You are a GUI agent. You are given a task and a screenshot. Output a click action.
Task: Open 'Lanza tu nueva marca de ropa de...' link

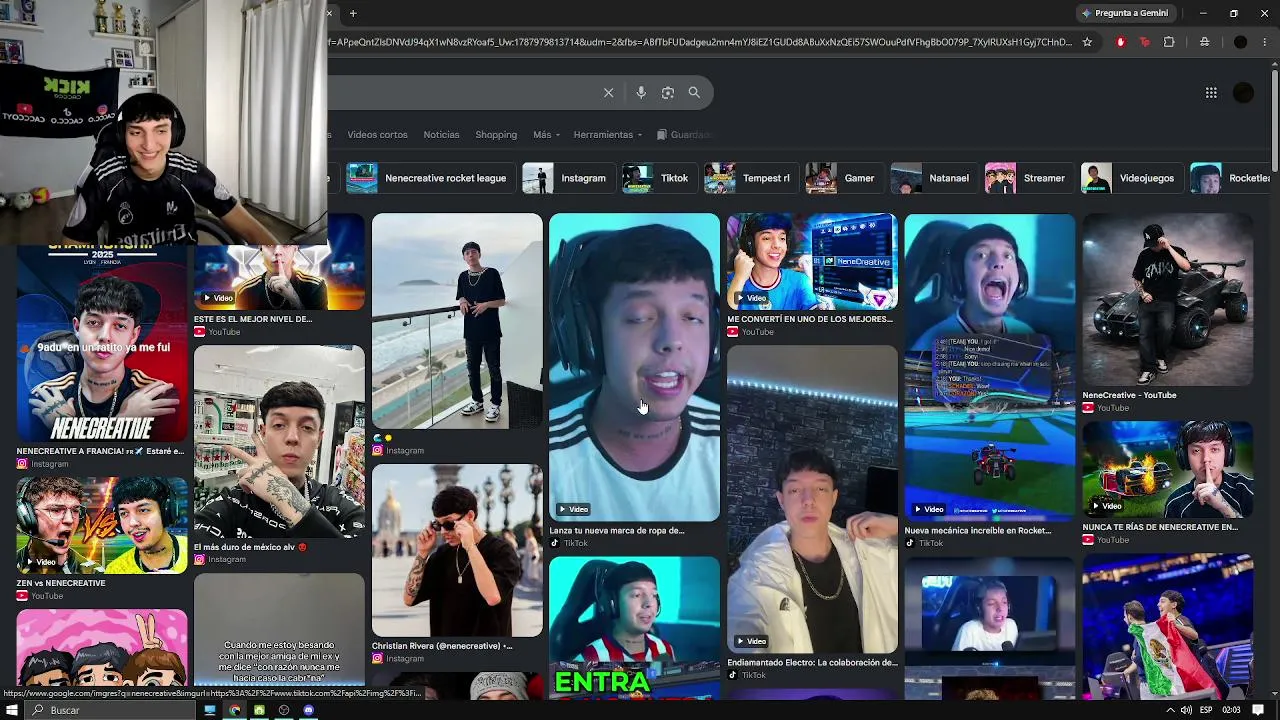(x=617, y=531)
